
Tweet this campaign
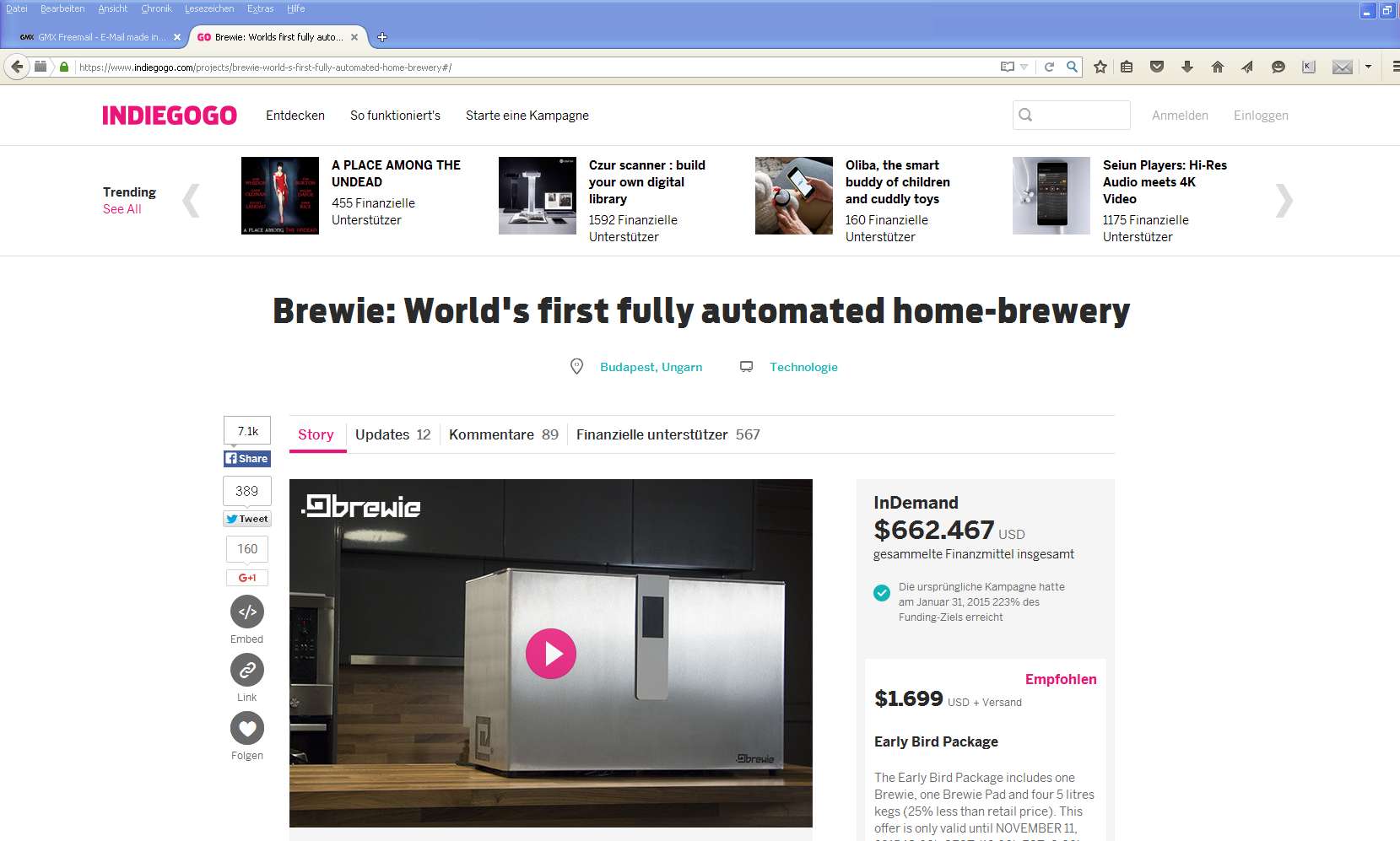click(x=247, y=519)
